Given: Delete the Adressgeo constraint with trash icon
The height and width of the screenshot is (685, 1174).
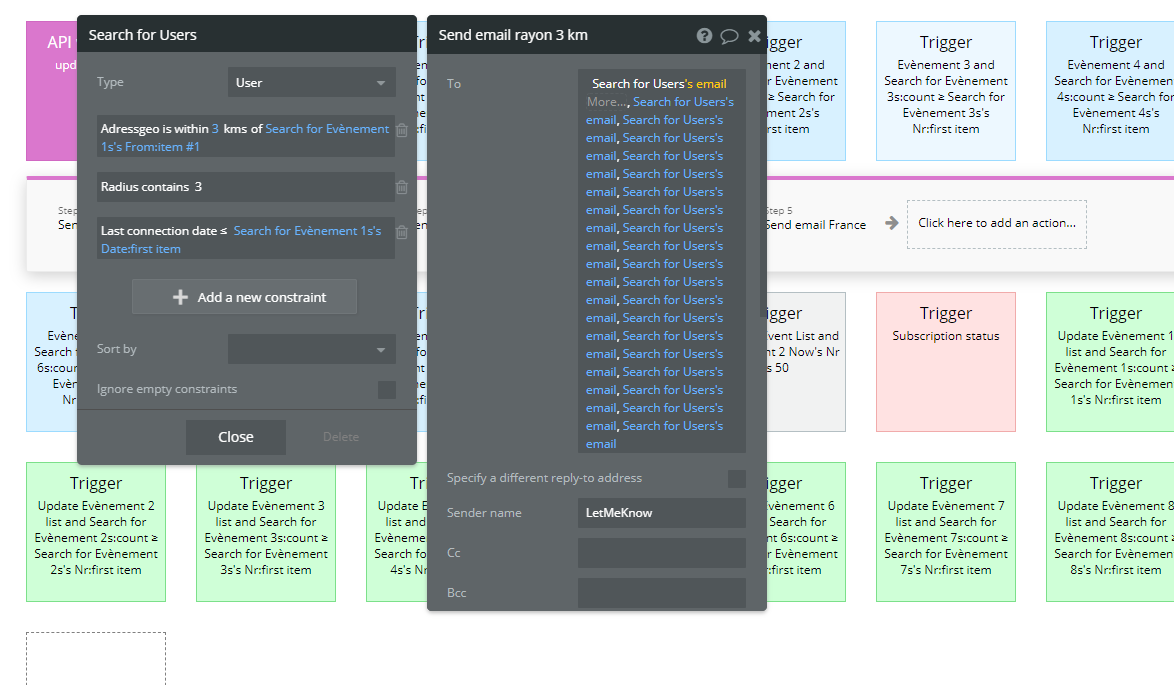Looking at the screenshot, I should point(402,130).
